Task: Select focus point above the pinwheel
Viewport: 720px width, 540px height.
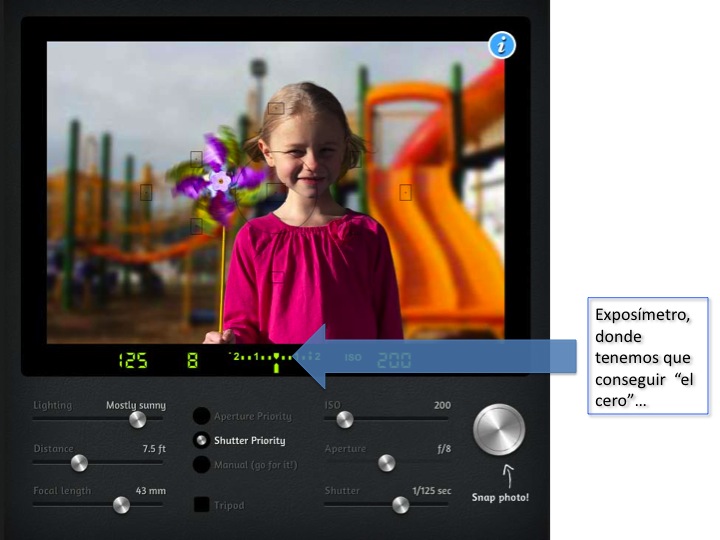Action: pos(196,158)
